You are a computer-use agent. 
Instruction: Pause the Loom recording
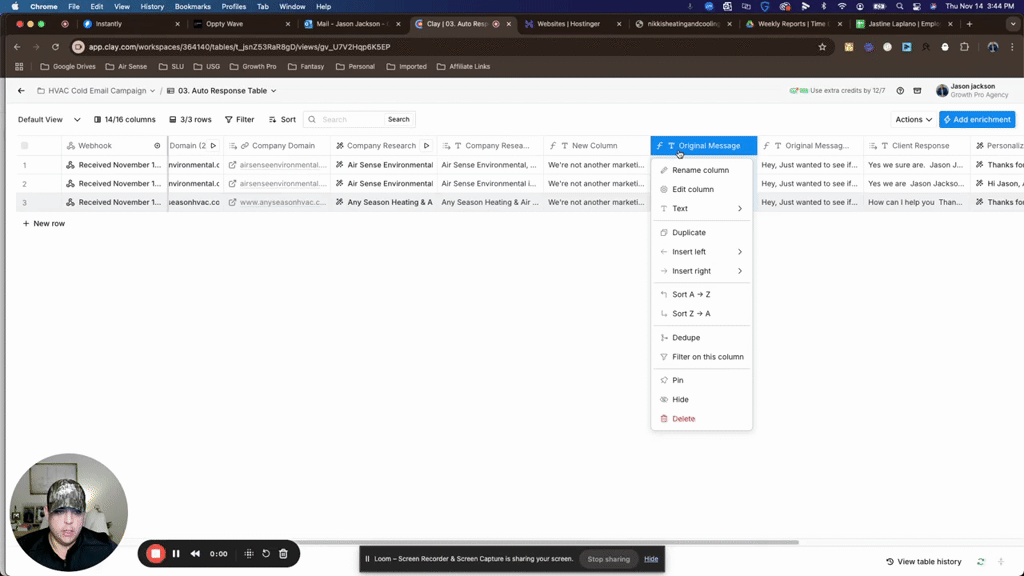coord(176,554)
